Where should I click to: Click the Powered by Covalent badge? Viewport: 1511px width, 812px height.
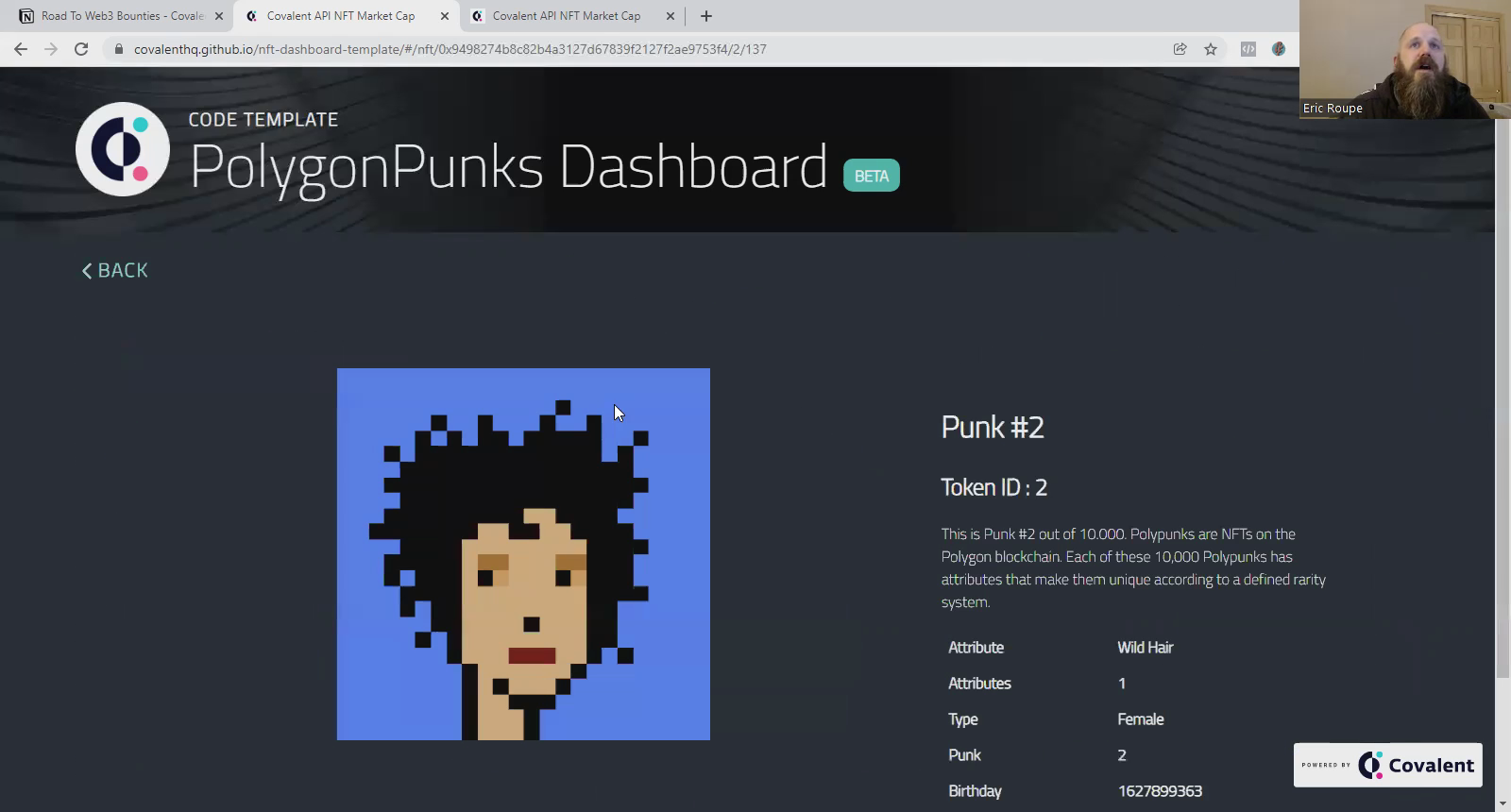click(x=1387, y=765)
